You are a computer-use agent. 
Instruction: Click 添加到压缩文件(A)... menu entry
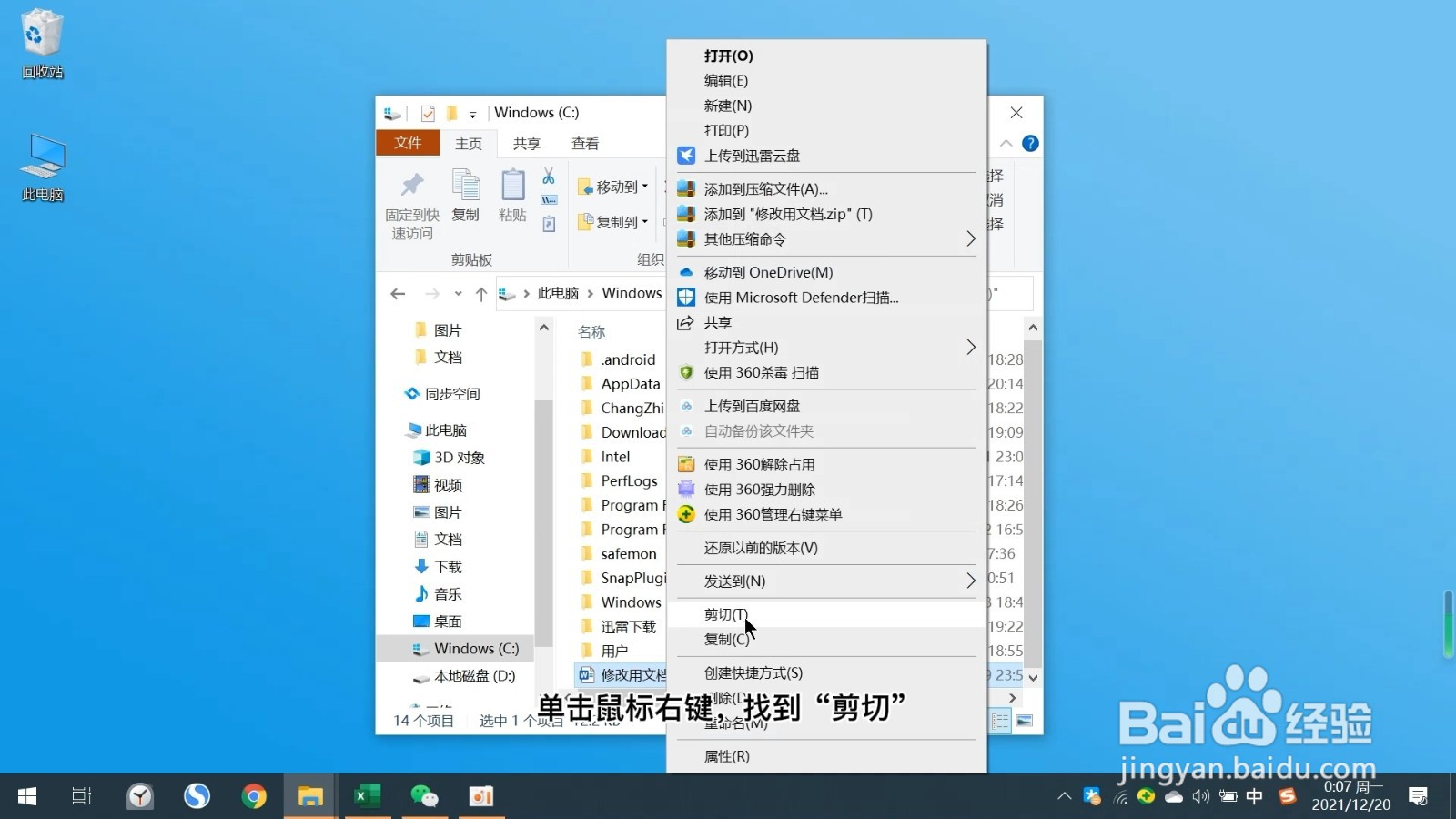tap(826, 189)
